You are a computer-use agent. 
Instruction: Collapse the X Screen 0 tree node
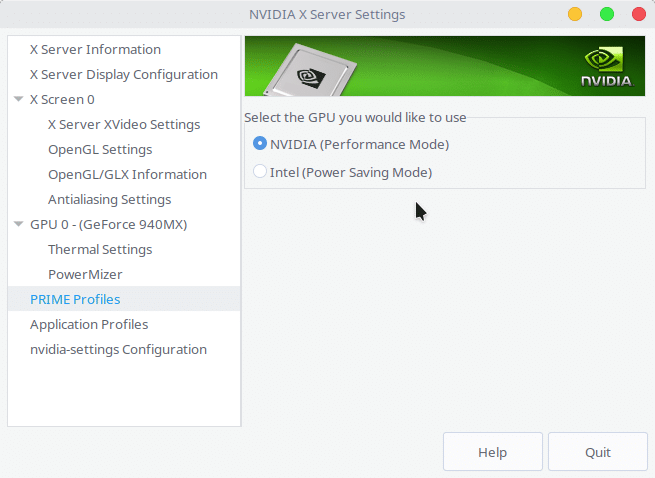point(18,99)
